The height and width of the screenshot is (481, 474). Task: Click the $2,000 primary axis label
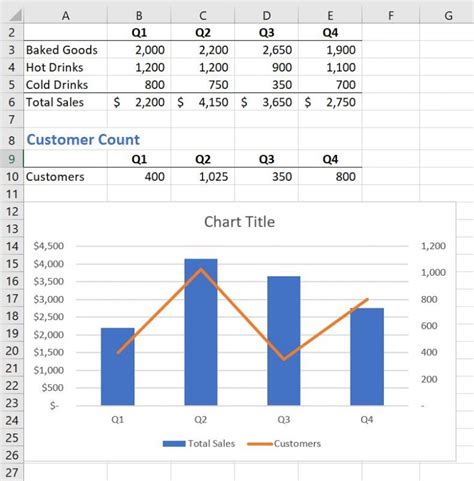click(x=49, y=335)
